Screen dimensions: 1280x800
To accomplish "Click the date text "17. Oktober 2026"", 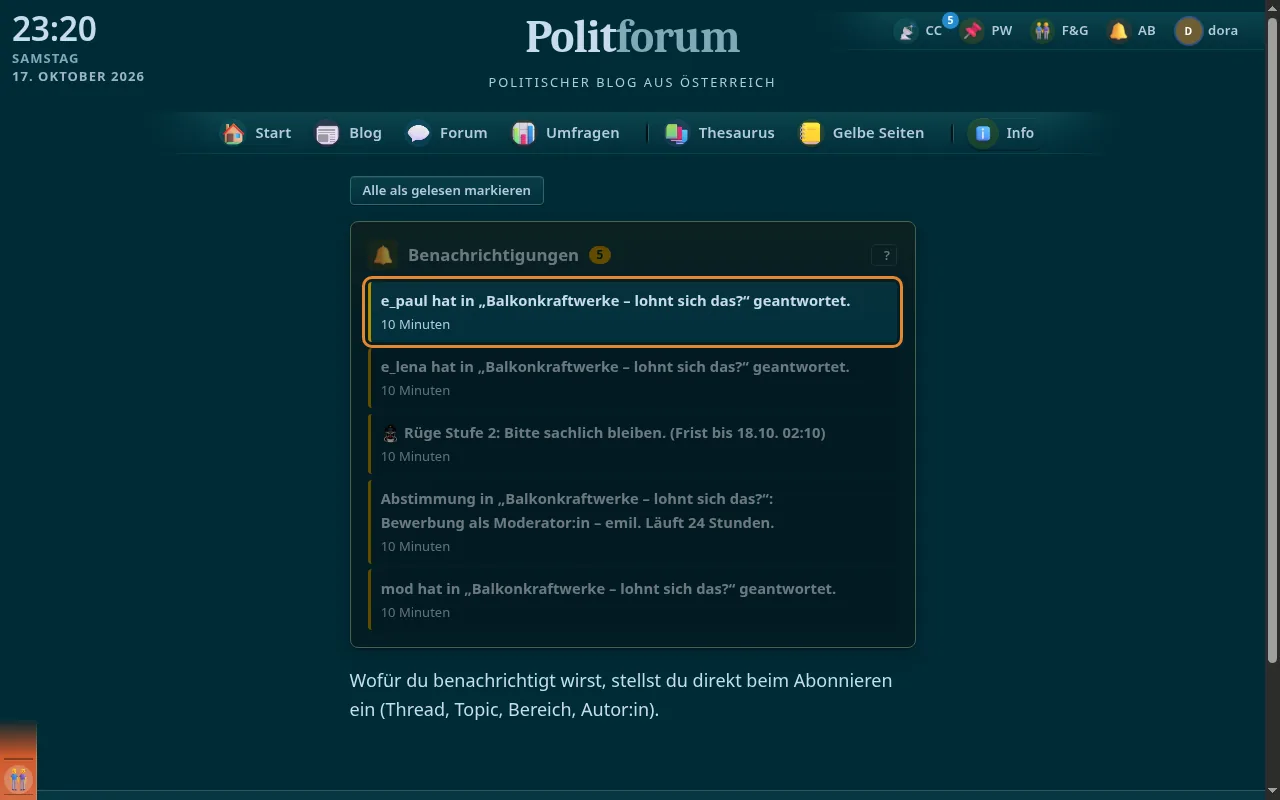I will pyautogui.click(x=78, y=77).
